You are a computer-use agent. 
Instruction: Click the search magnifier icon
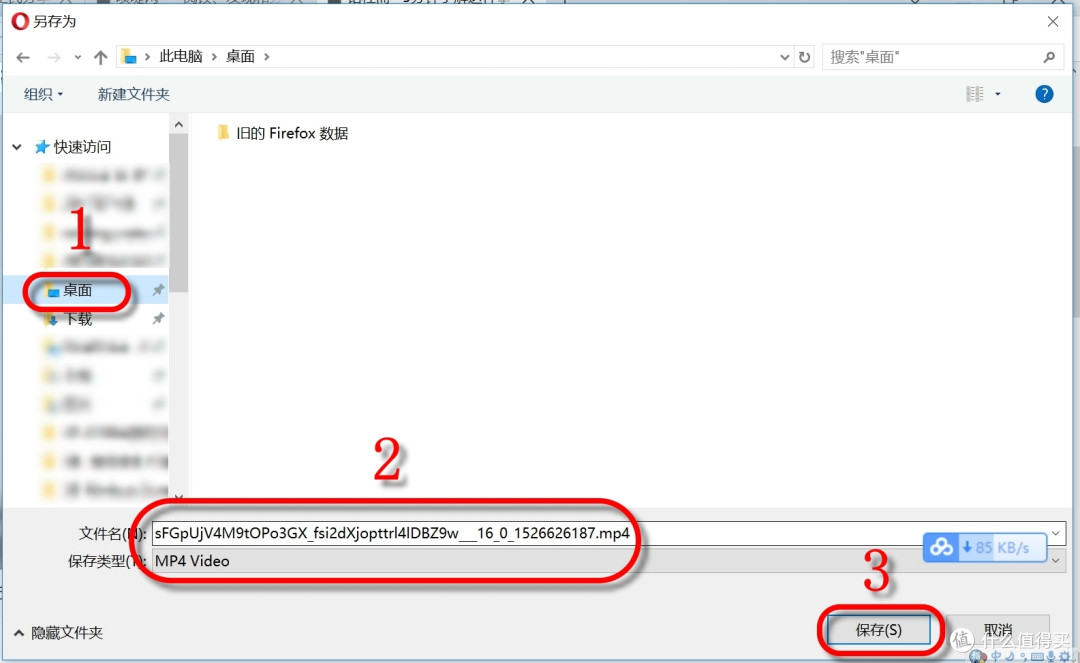(1048, 57)
